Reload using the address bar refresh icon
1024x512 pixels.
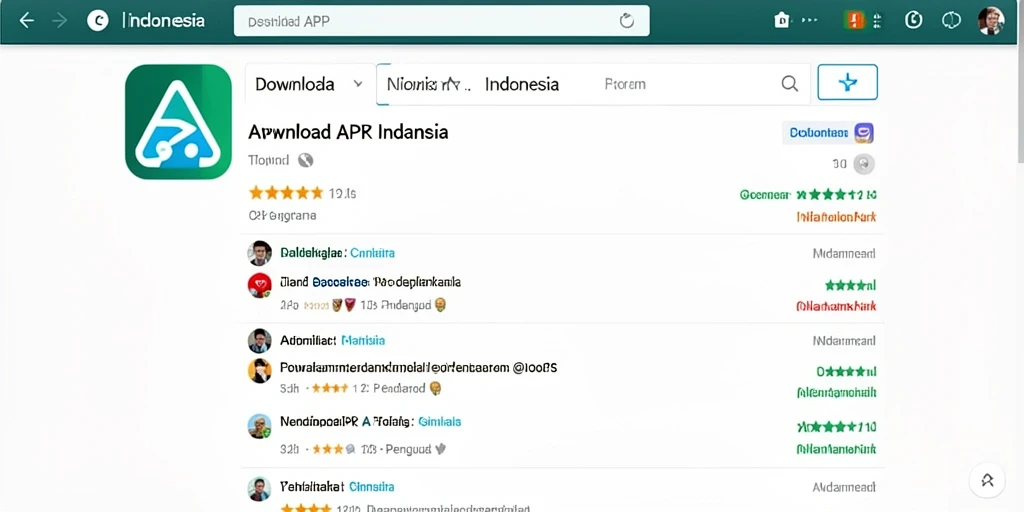[626, 21]
